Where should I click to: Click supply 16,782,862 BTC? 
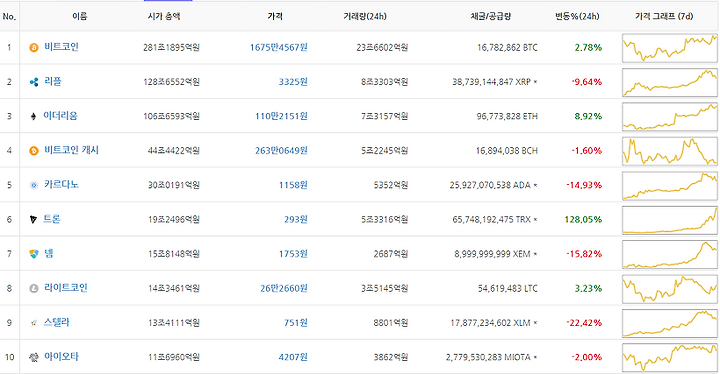coord(507,47)
